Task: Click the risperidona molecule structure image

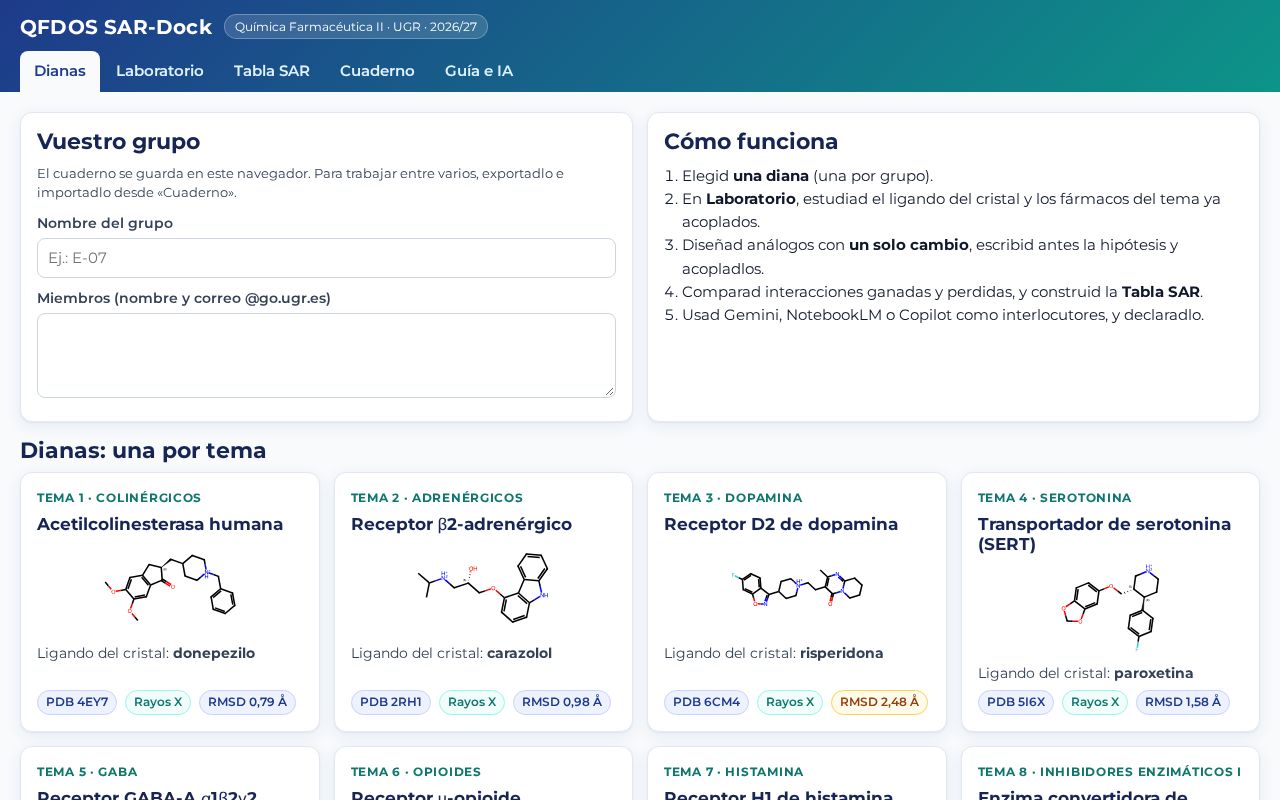Action: [x=797, y=589]
